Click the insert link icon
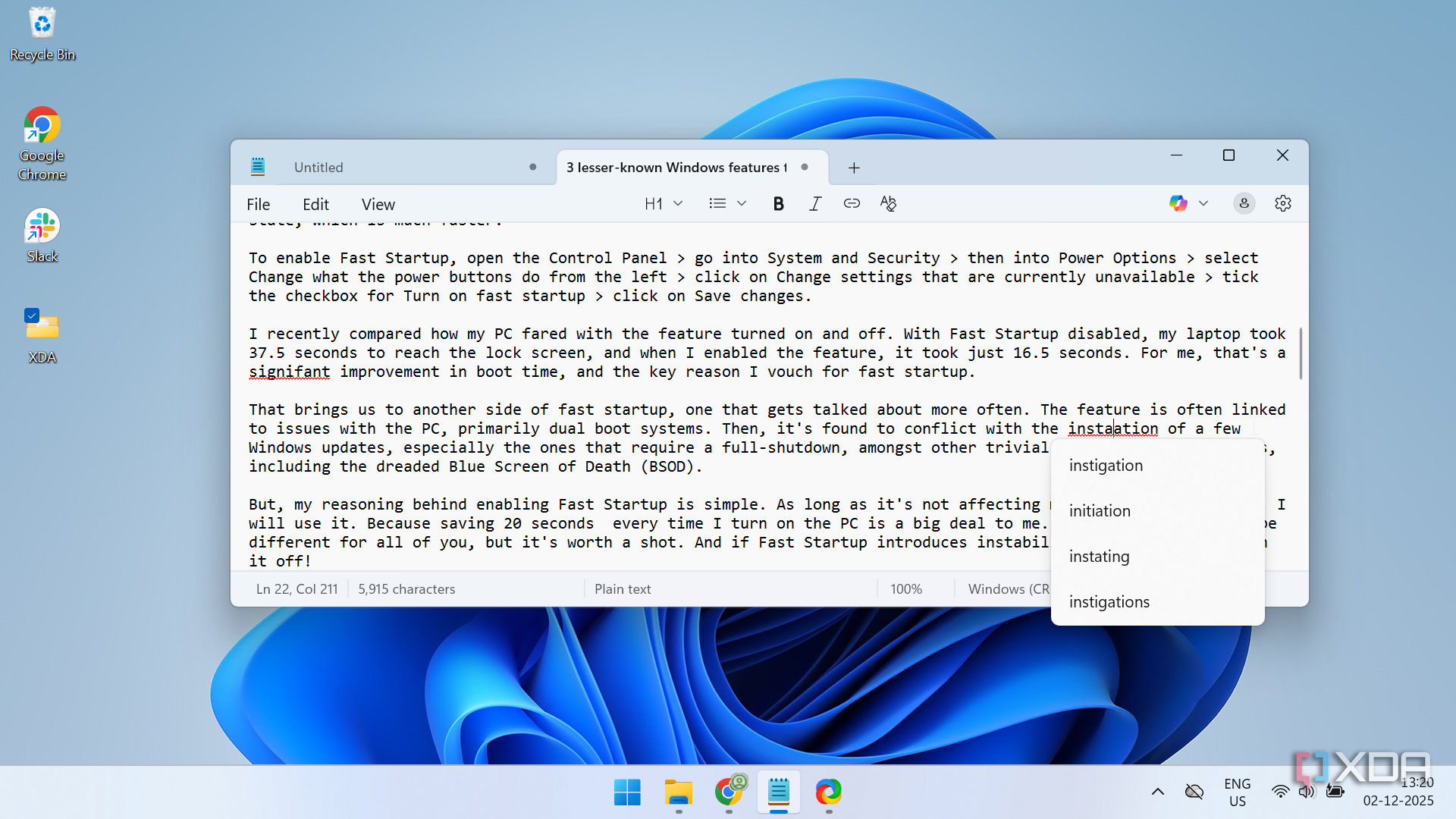The image size is (1456, 819). click(852, 203)
